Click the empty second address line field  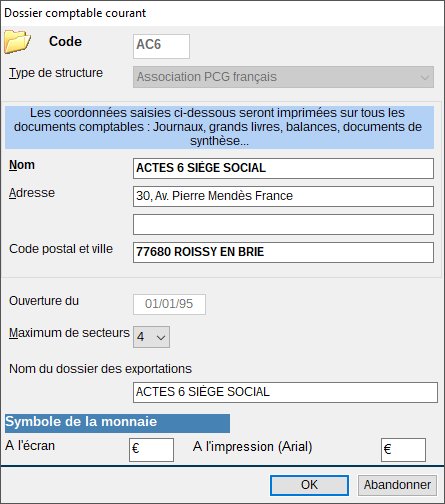(x=283, y=224)
